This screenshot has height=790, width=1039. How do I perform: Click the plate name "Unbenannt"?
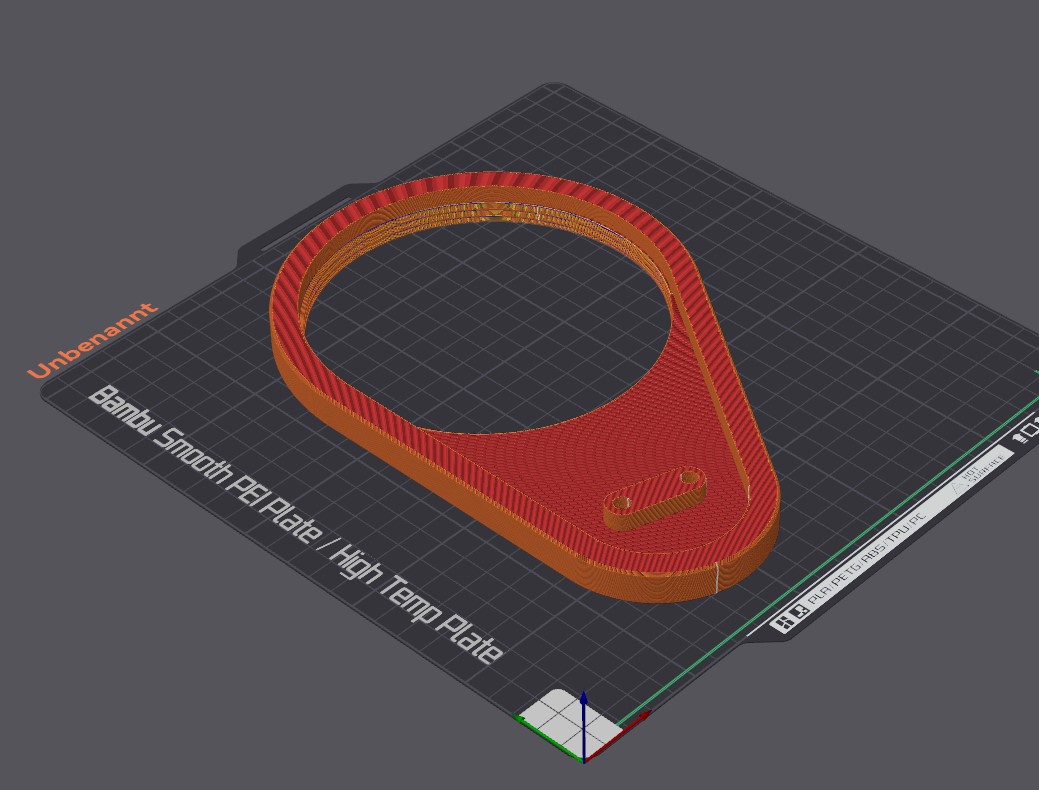click(x=93, y=341)
